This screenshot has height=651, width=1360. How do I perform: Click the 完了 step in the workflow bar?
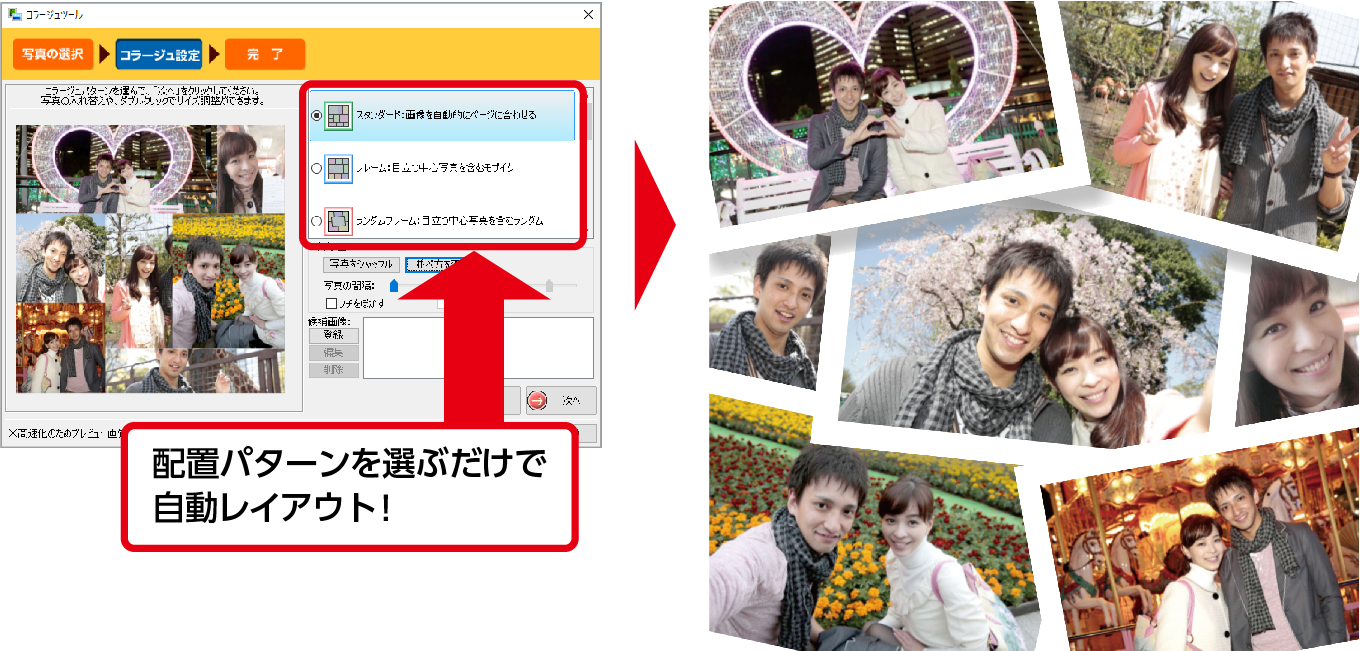coord(263,54)
